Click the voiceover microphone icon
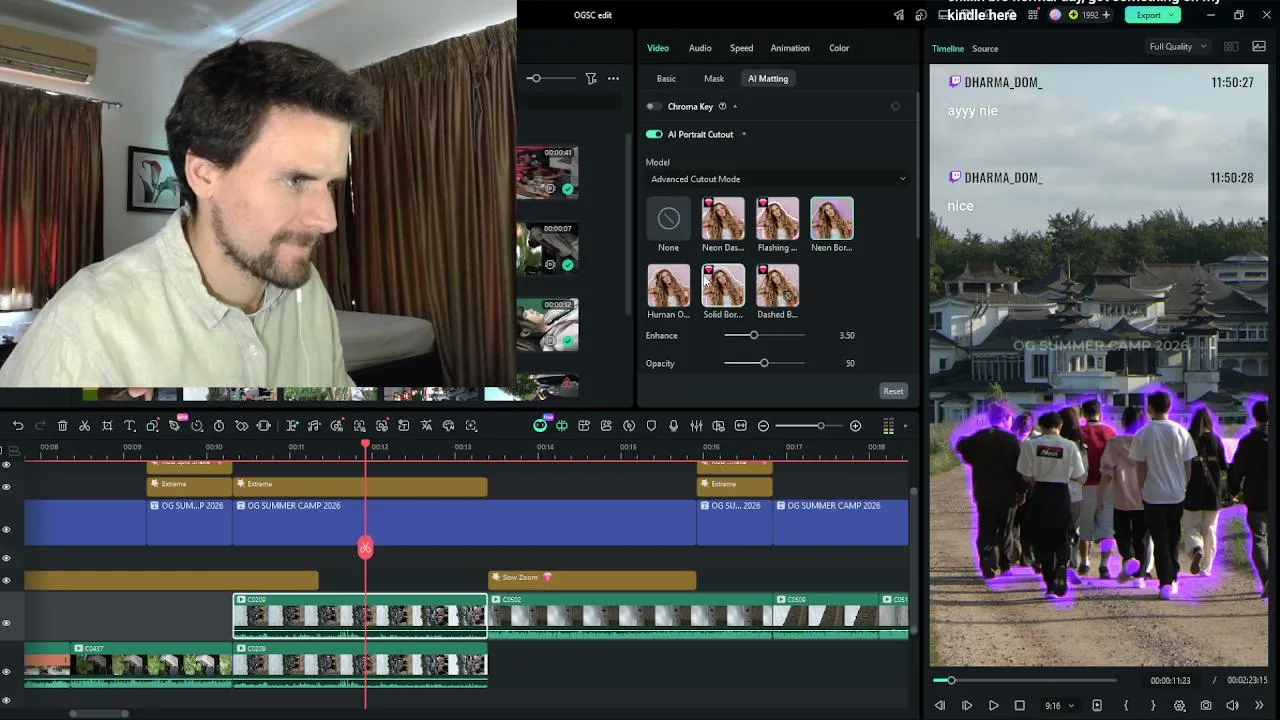This screenshot has height=720, width=1280. pos(674,426)
